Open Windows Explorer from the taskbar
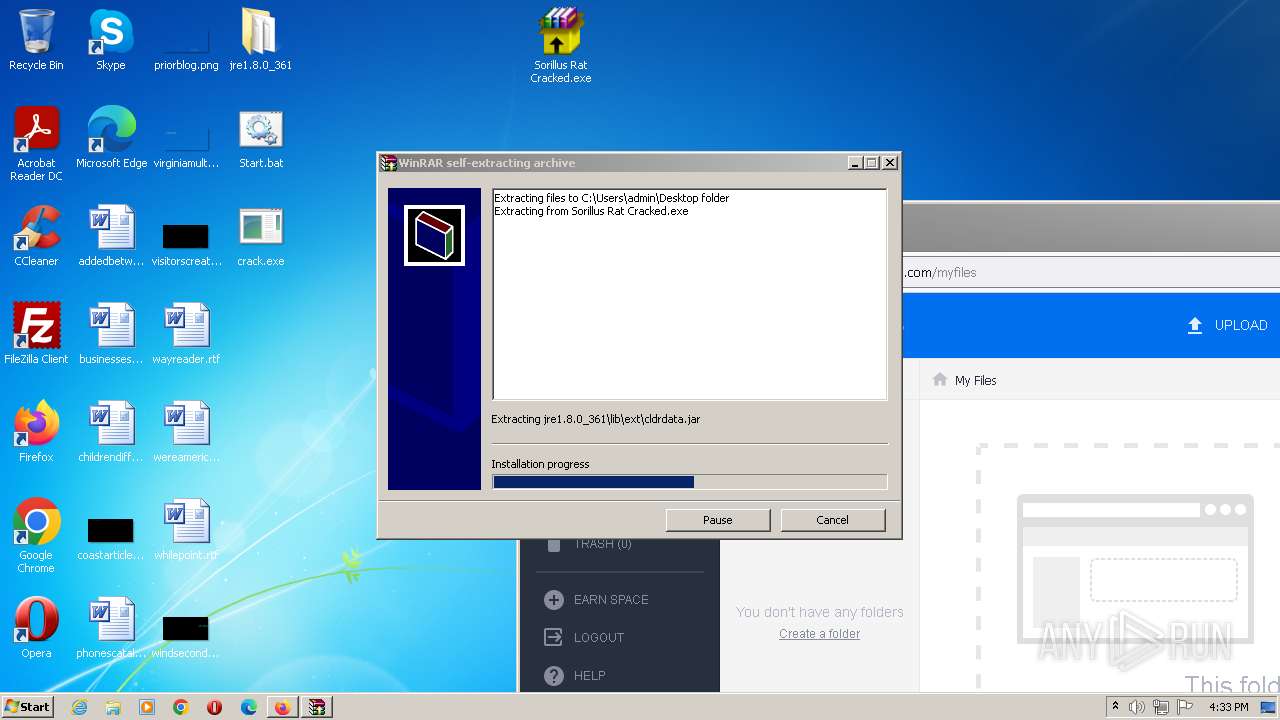The height and width of the screenshot is (720, 1280). pos(113,707)
